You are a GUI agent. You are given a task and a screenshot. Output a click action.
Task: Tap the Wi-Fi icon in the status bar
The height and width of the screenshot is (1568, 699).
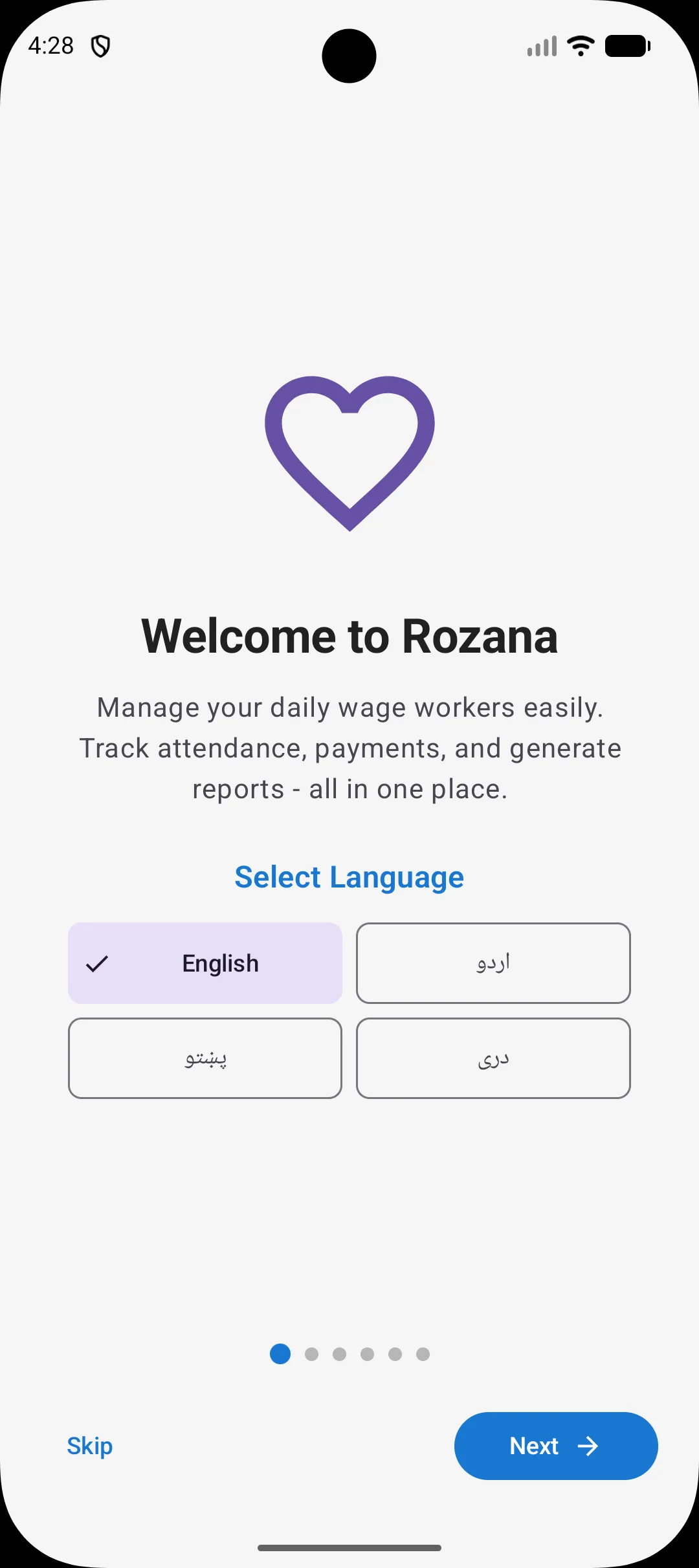pos(579,45)
